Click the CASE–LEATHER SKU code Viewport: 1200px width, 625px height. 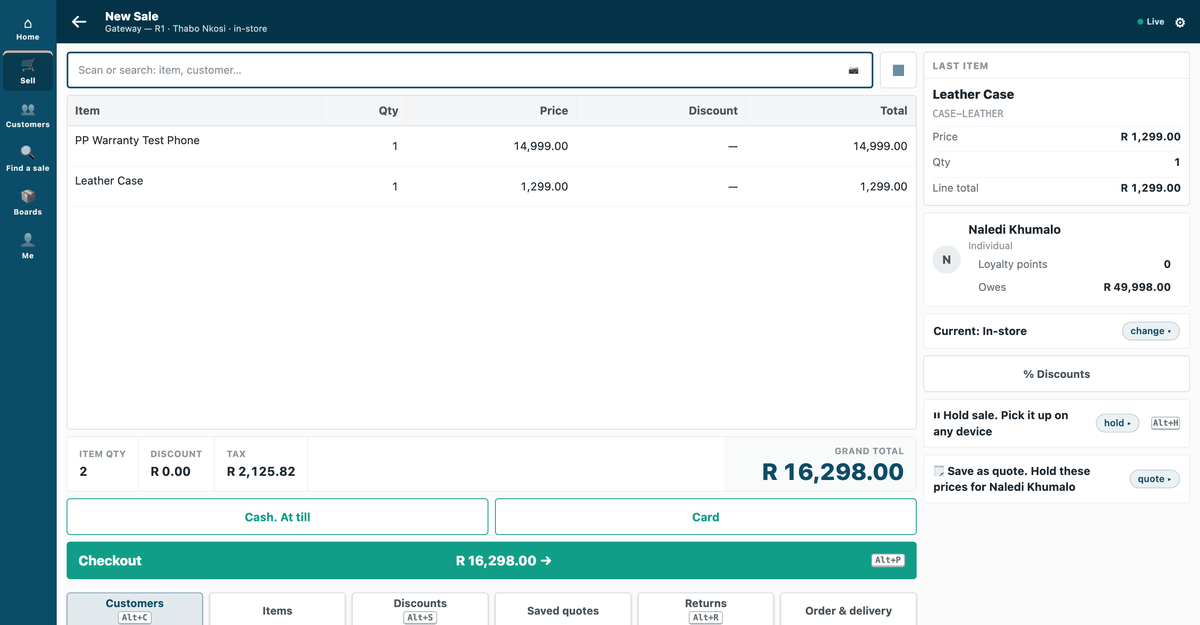tap(968, 114)
